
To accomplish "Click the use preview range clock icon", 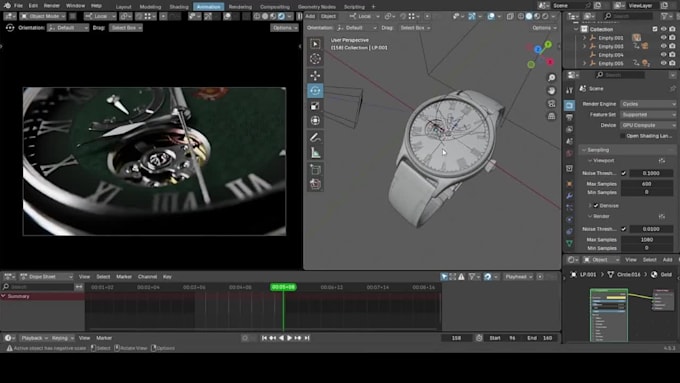I will [479, 338].
